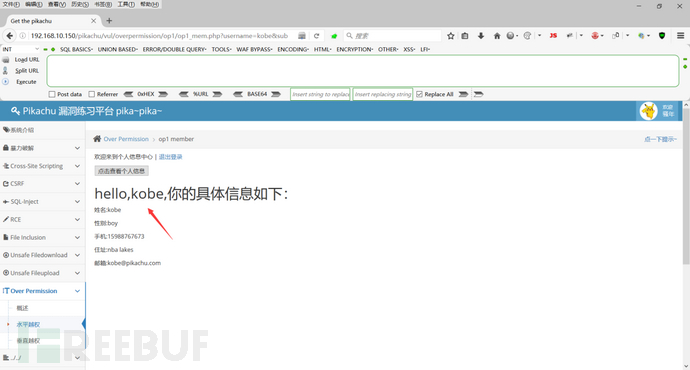Click the 0xHEX encode right arrow
Screen dimensions: 690x370
click(163, 94)
